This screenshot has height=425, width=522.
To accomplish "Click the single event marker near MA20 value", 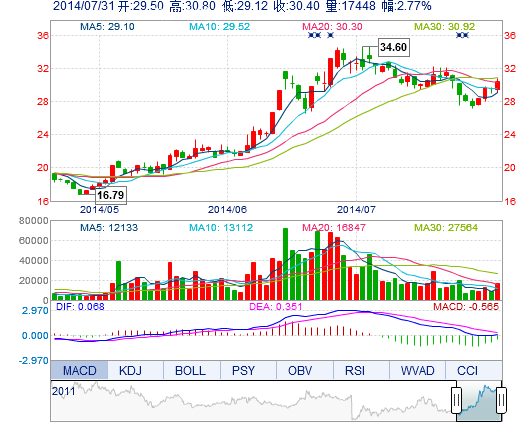I will point(331,35).
